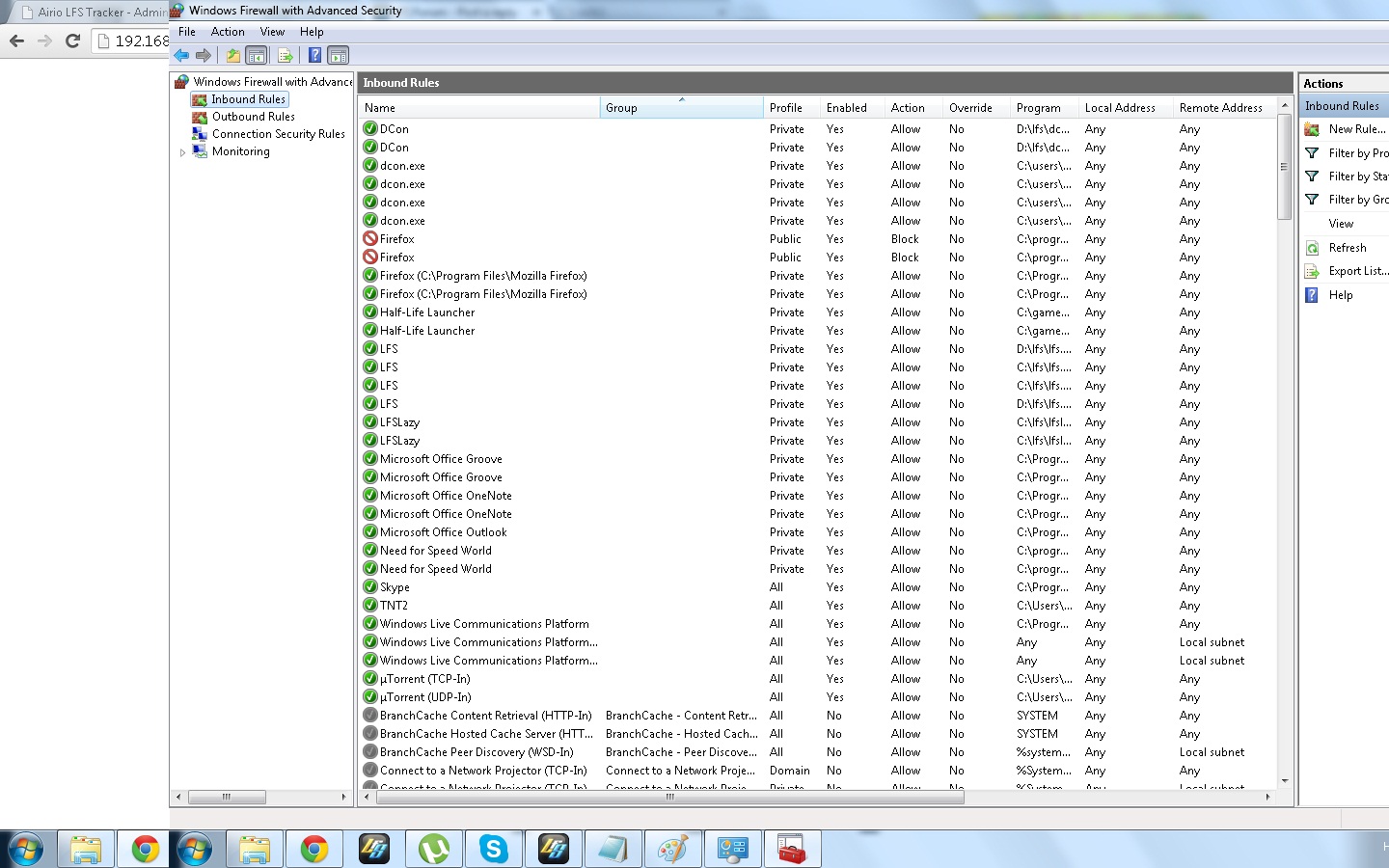Click the rule list scroll-down arrow

[1284, 781]
